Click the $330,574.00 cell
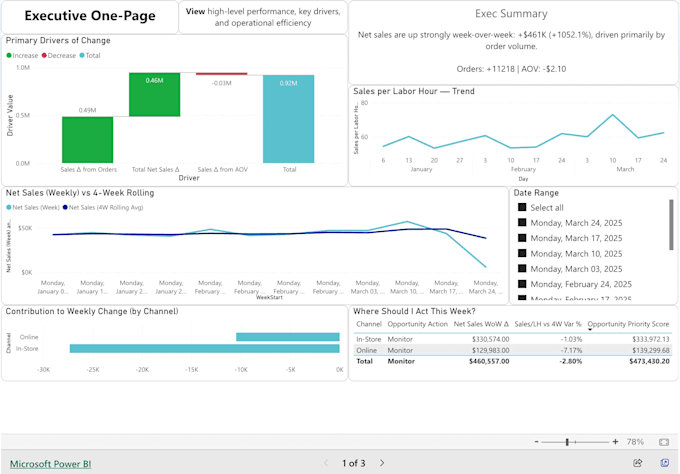Screen dimensions: 680x474 (490, 339)
